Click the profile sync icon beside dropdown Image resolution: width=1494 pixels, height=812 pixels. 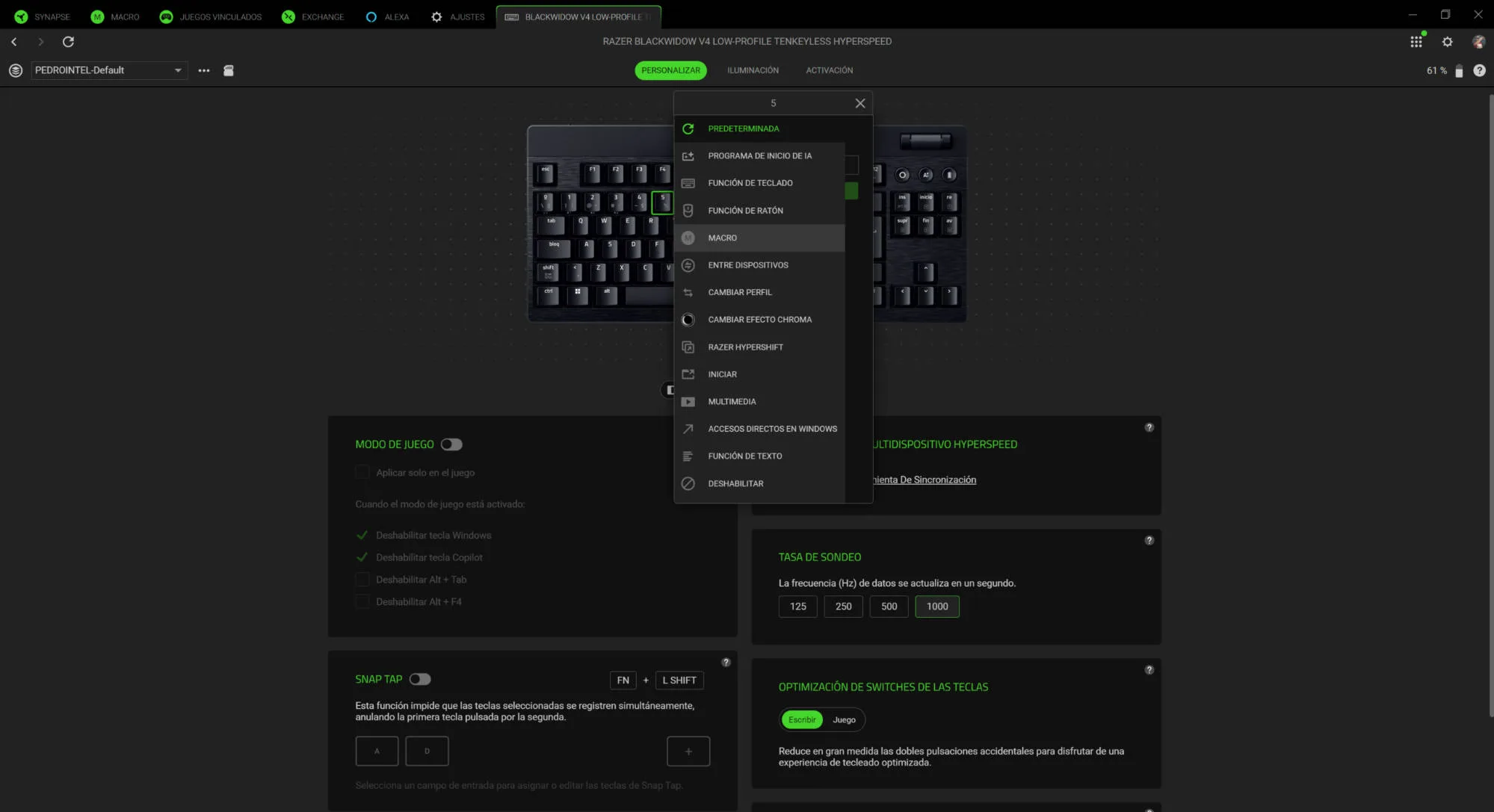click(16, 70)
